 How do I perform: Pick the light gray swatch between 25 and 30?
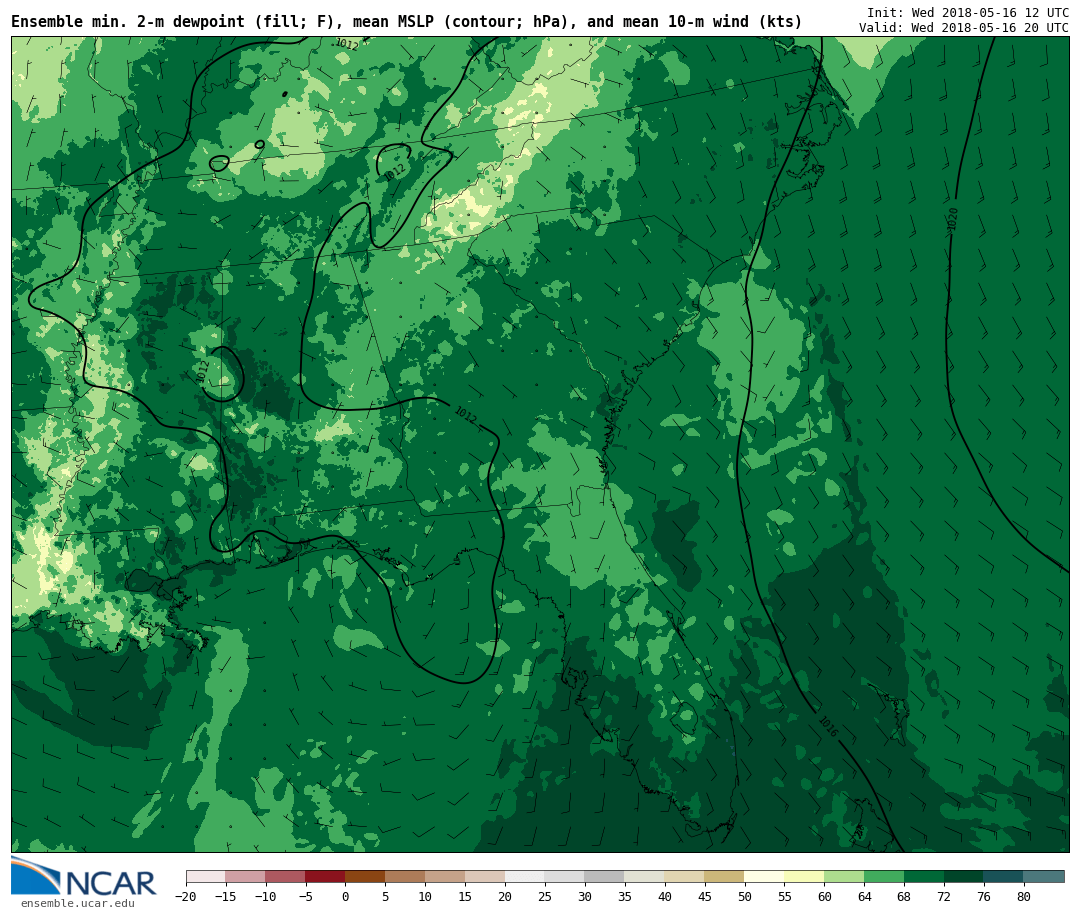(x=565, y=876)
